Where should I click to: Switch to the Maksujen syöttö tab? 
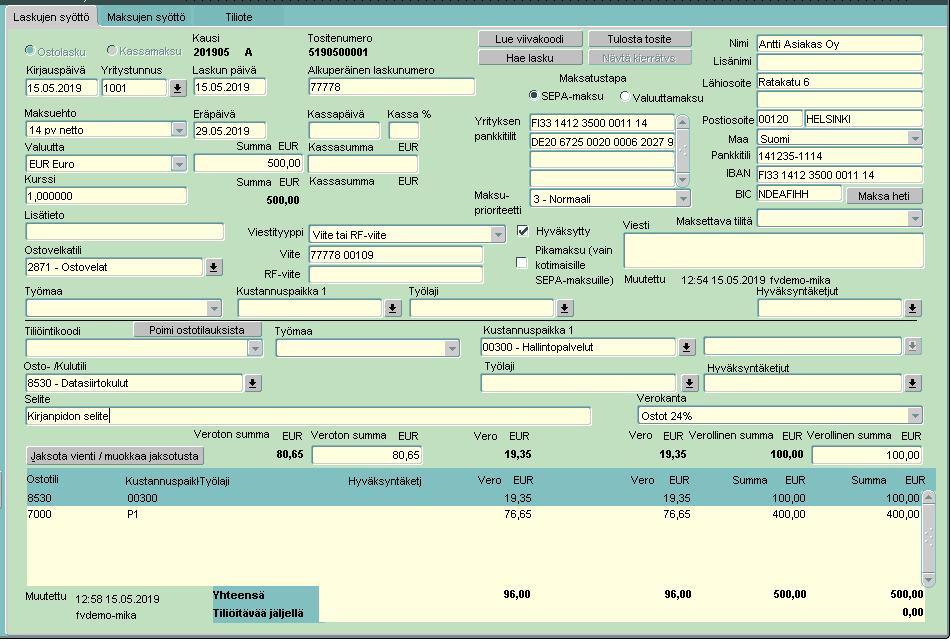click(146, 17)
